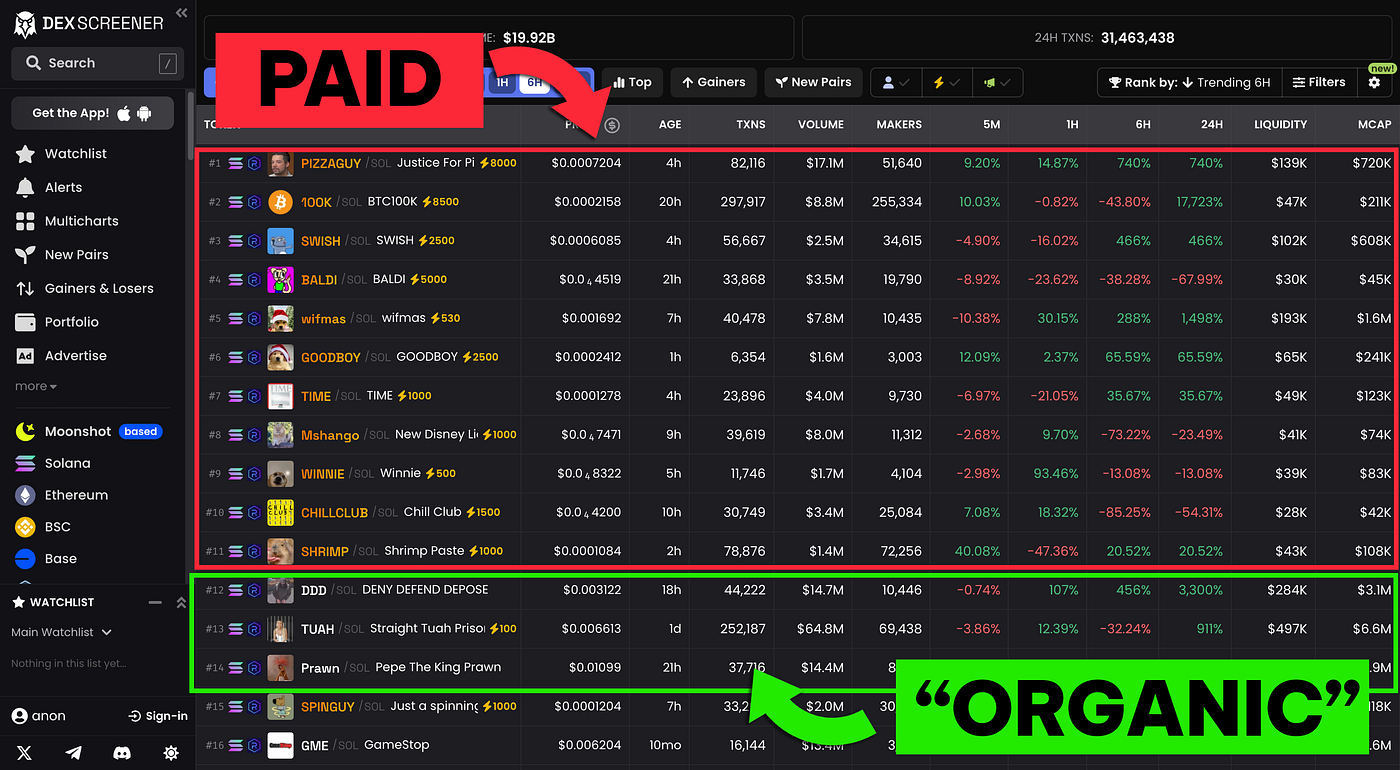This screenshot has width=1400, height=770.
Task: Open the Mshango token row
Action: [797, 435]
